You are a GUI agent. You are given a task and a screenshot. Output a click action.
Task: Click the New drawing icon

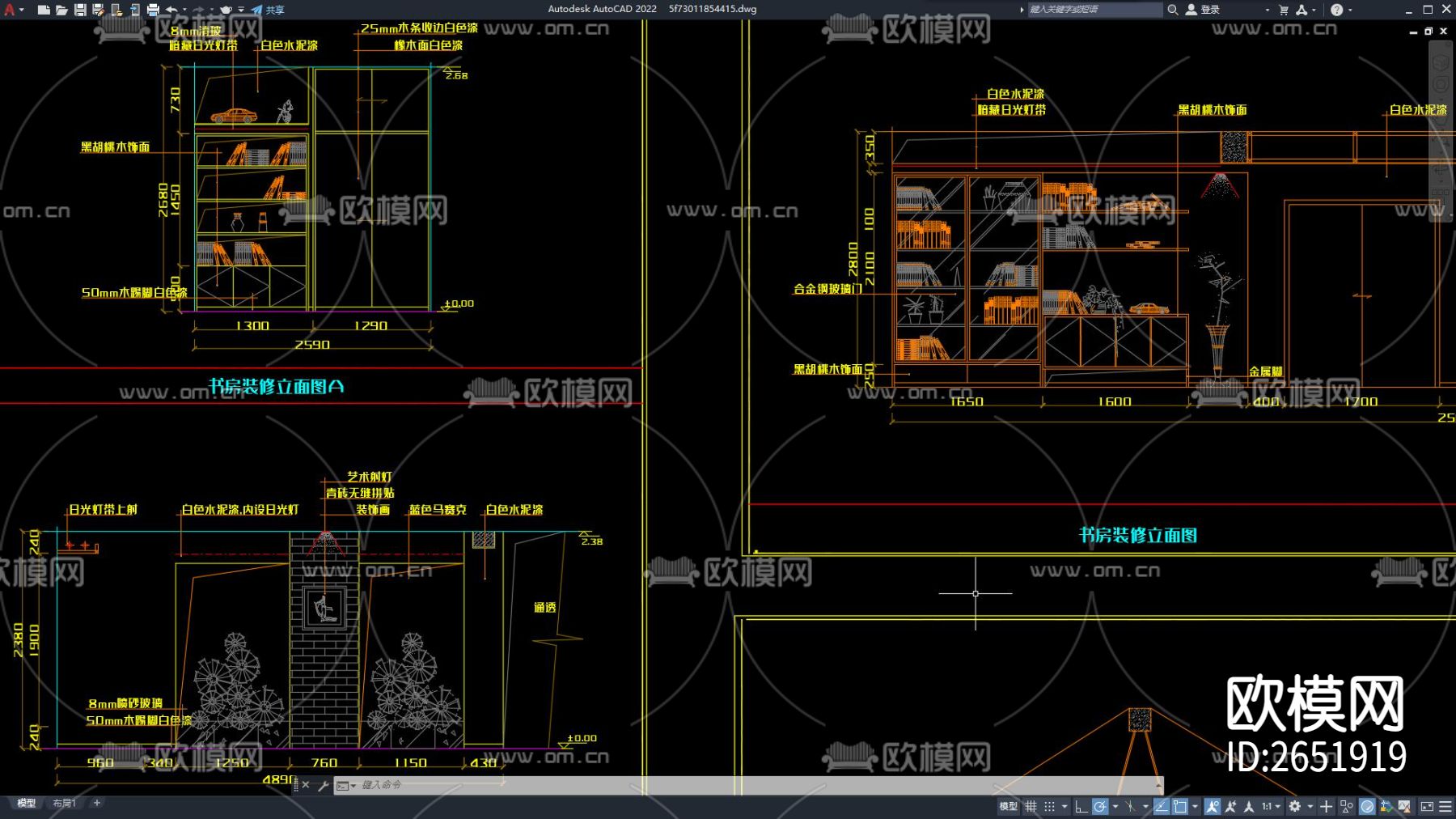(x=44, y=10)
